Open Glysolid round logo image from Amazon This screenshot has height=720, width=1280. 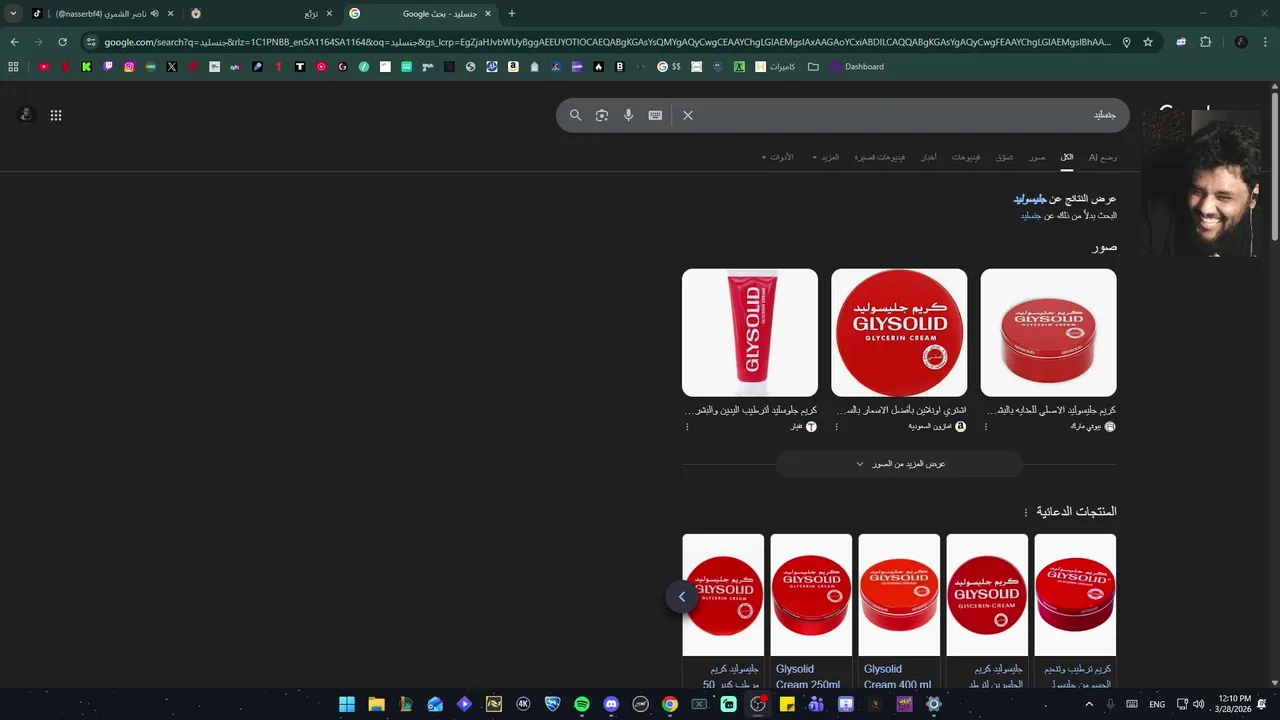(x=899, y=332)
